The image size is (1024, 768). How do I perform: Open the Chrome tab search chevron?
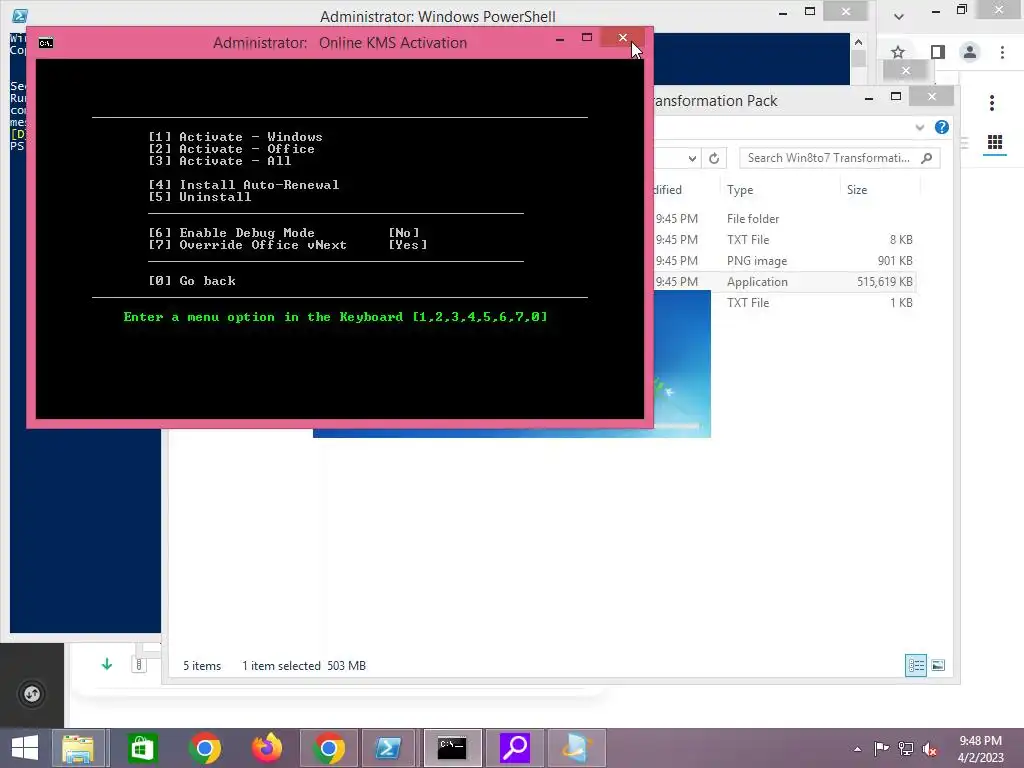point(899,16)
